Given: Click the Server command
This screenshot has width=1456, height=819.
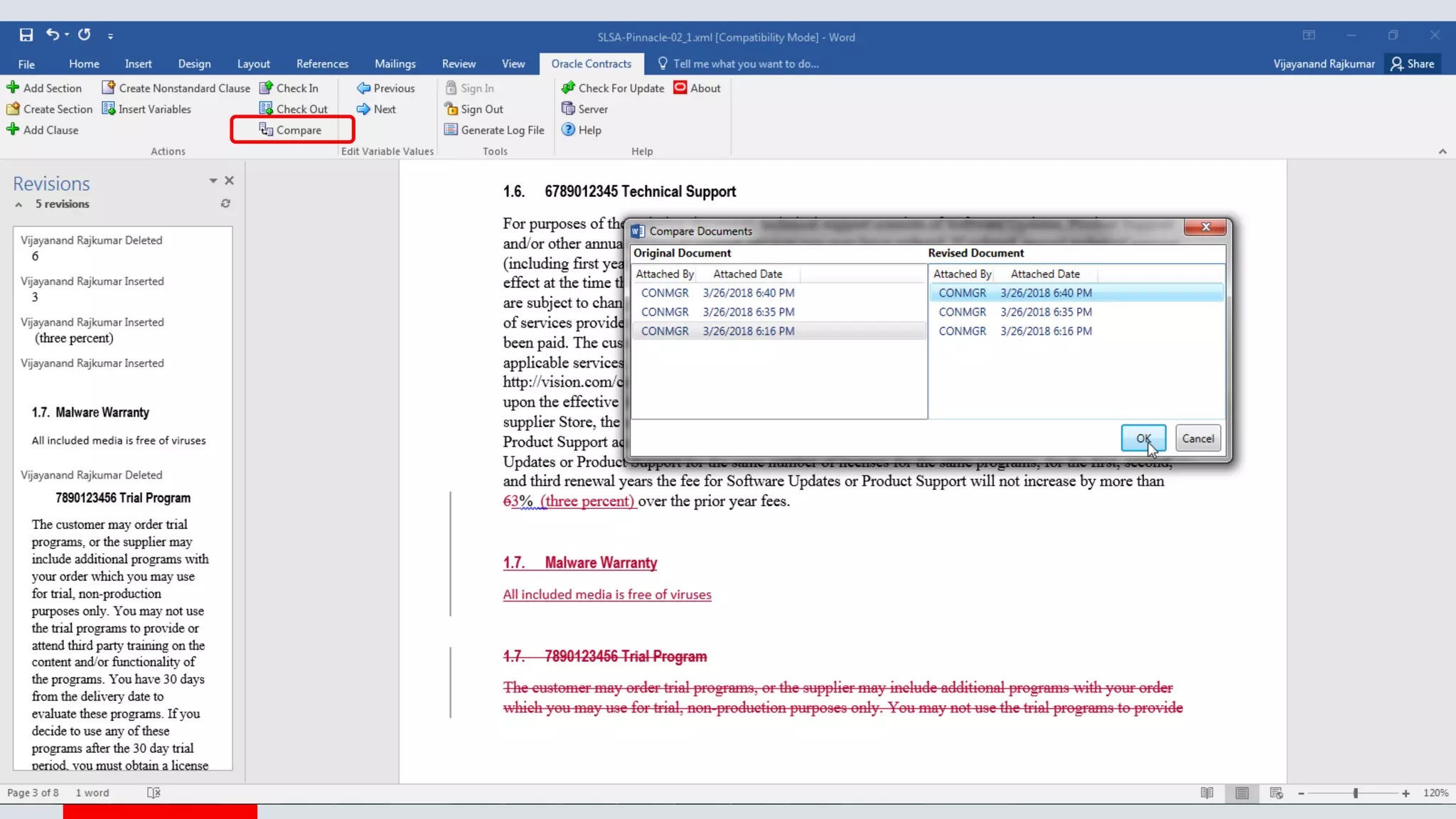Looking at the screenshot, I should pos(584,109).
